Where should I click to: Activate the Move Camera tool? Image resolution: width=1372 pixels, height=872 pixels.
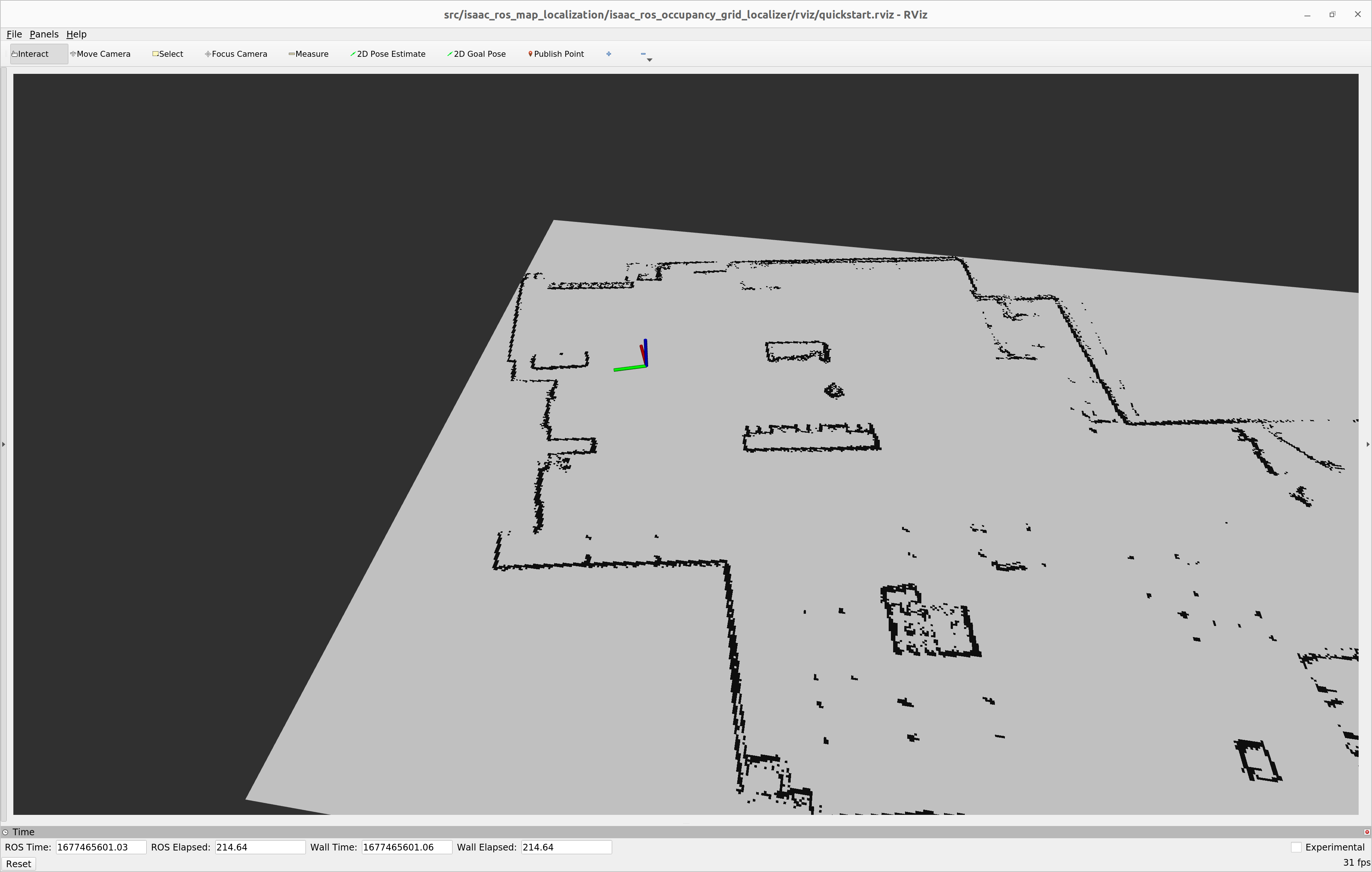tap(100, 53)
